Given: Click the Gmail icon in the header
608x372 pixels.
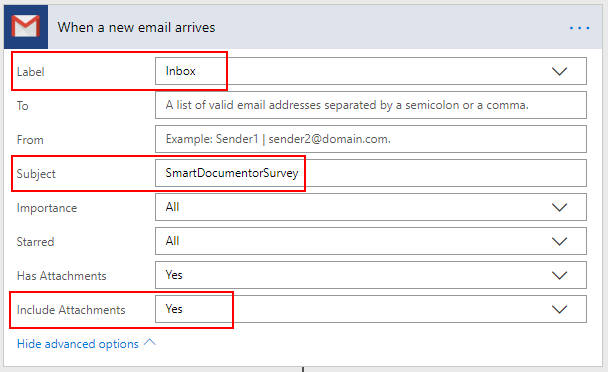Looking at the screenshot, I should coord(26,27).
